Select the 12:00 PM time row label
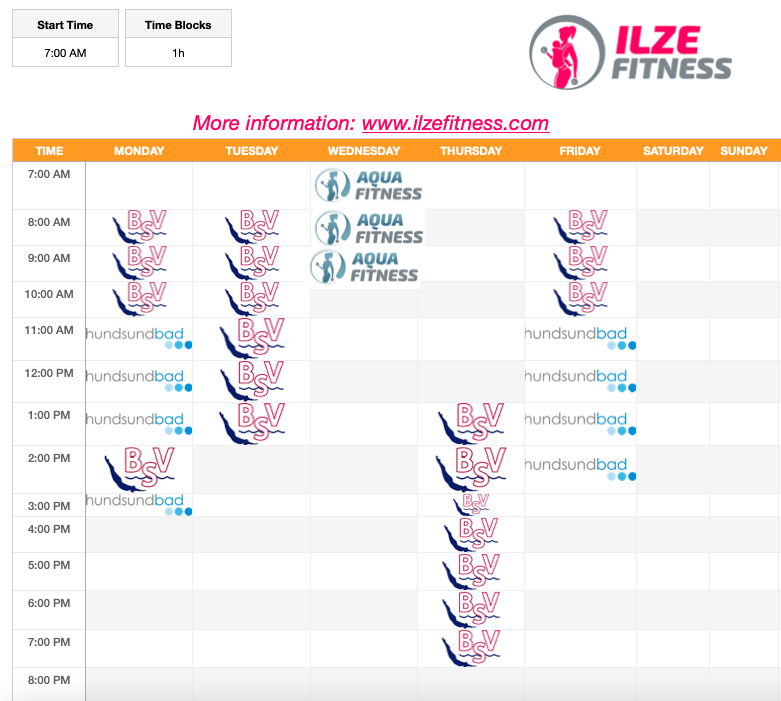The height and width of the screenshot is (701, 781). click(49, 373)
